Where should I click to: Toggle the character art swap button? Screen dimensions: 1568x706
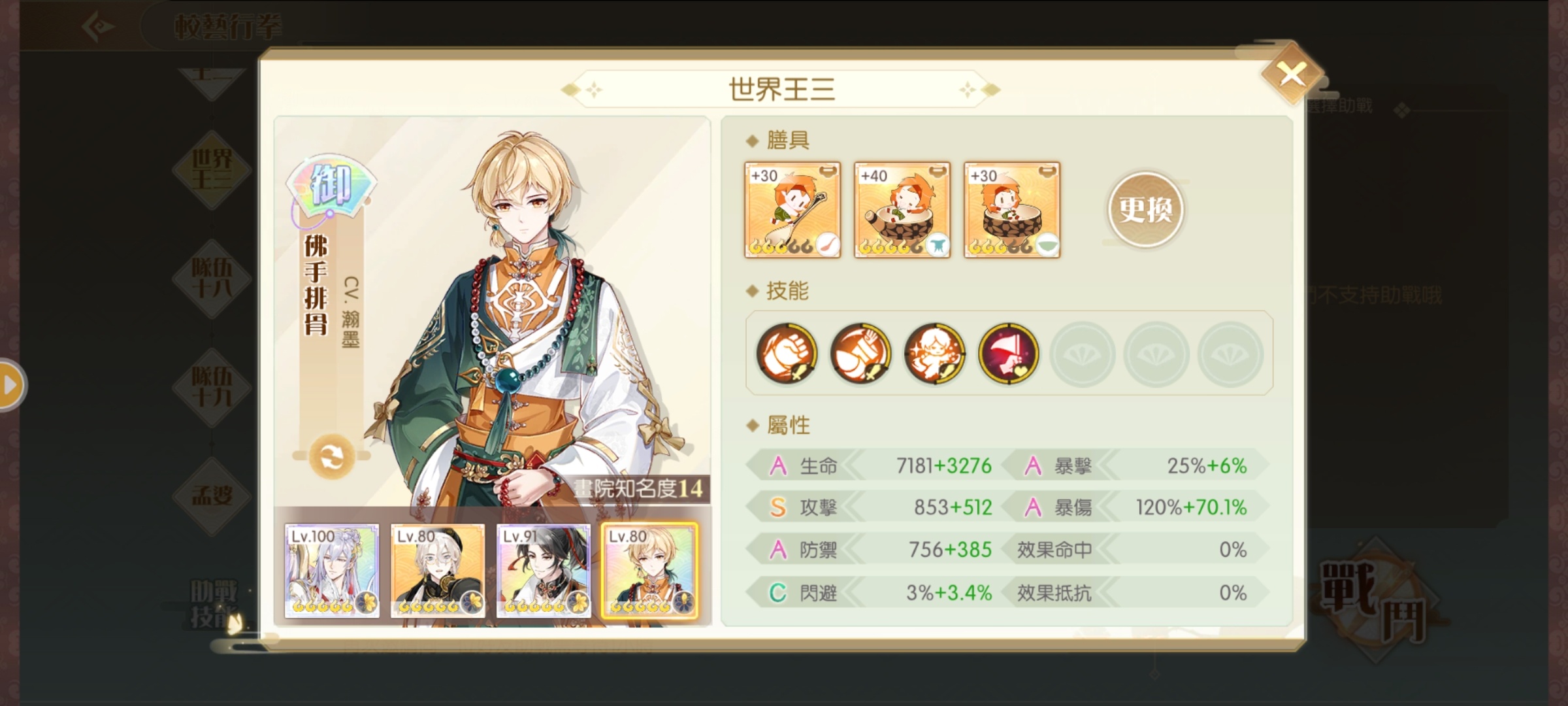(331, 456)
